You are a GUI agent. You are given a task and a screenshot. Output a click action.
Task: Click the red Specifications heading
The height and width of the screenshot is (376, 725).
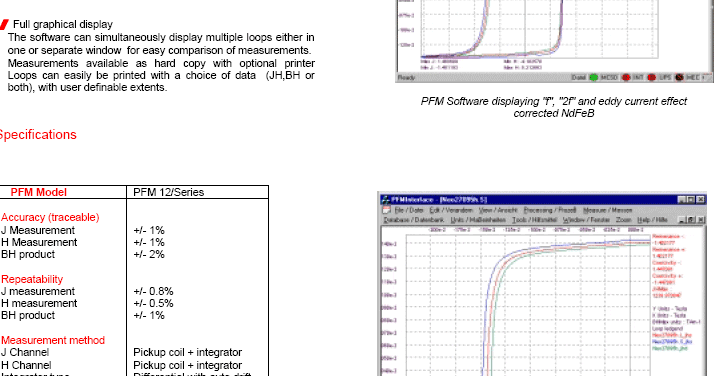pos(37,135)
